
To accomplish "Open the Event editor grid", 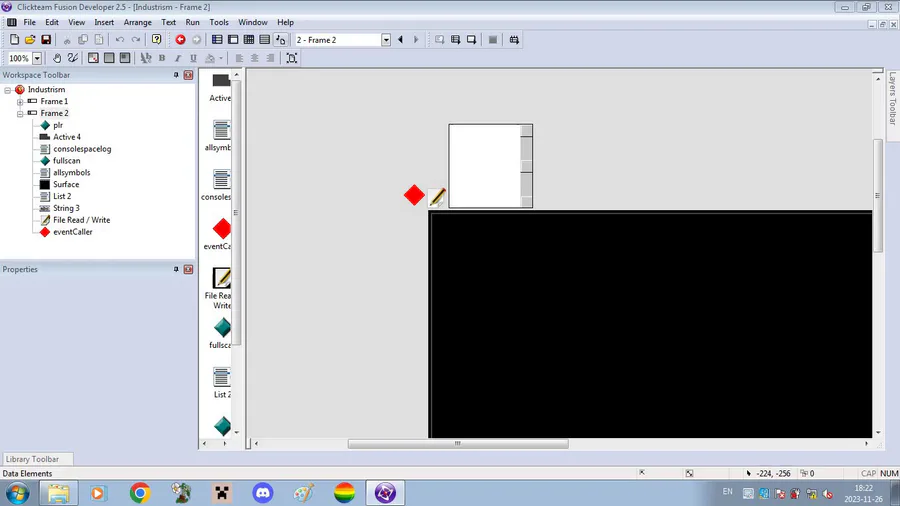I will [249, 40].
